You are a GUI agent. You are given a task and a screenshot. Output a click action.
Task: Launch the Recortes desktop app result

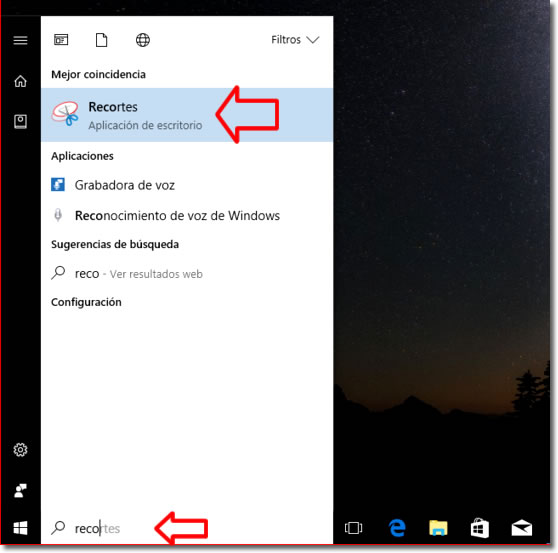[x=187, y=115]
